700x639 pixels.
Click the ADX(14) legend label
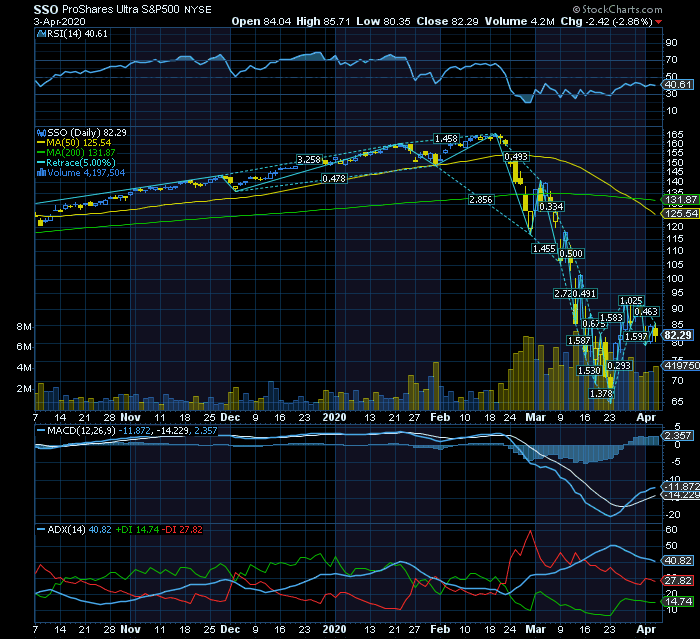pos(66,530)
